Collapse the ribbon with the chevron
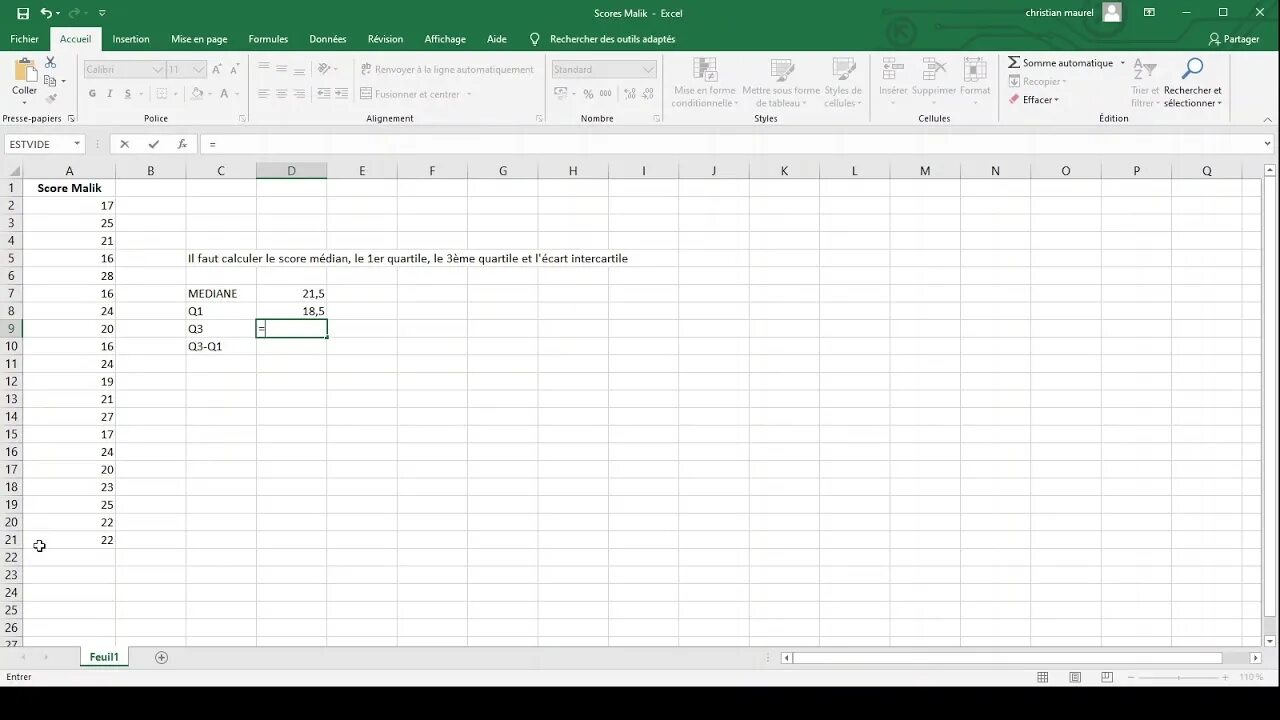 1269,118
